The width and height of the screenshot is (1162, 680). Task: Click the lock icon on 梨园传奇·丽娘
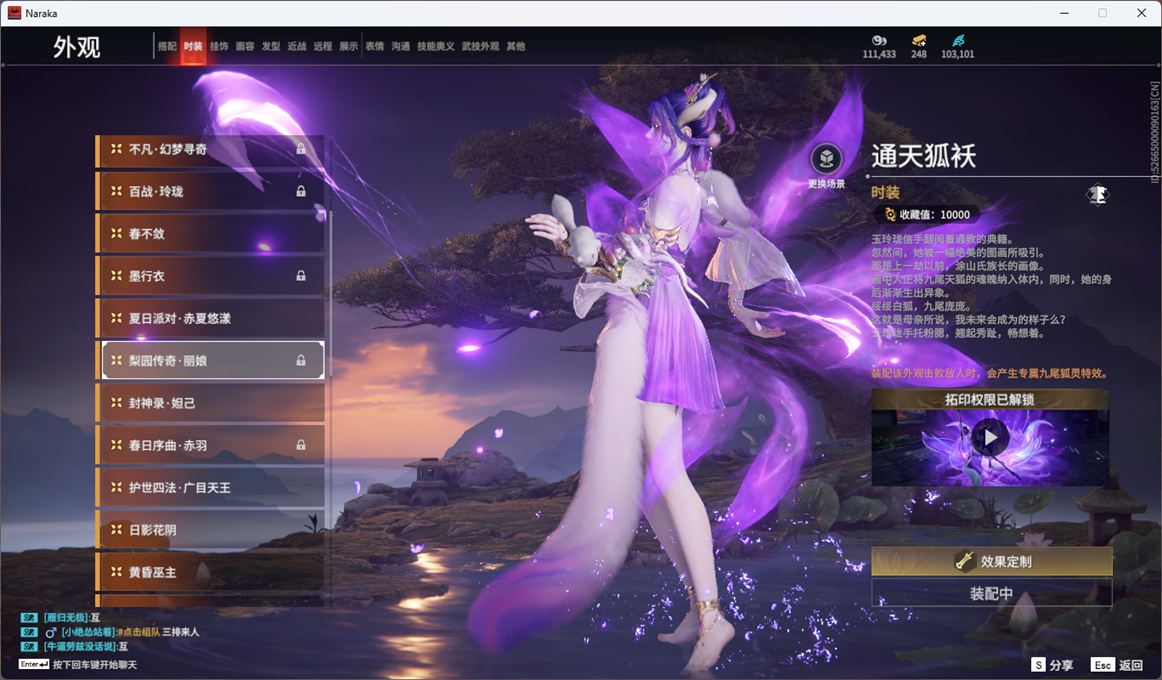(301, 361)
